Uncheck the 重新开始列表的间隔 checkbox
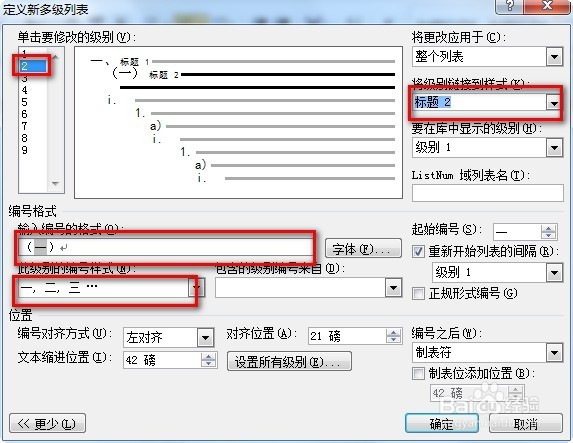The image size is (573, 443). click(x=418, y=251)
